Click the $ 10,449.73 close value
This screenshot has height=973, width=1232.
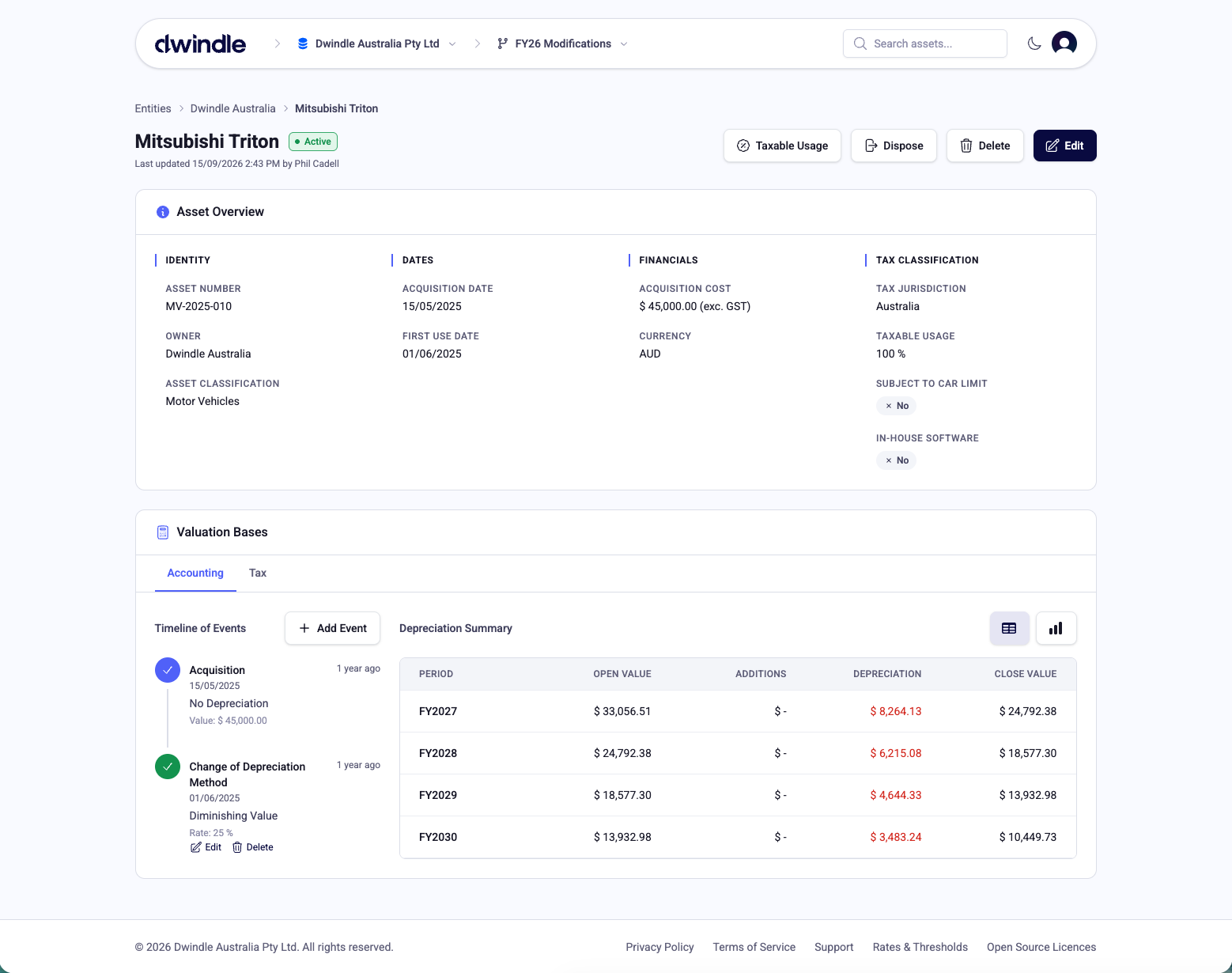coord(1028,837)
